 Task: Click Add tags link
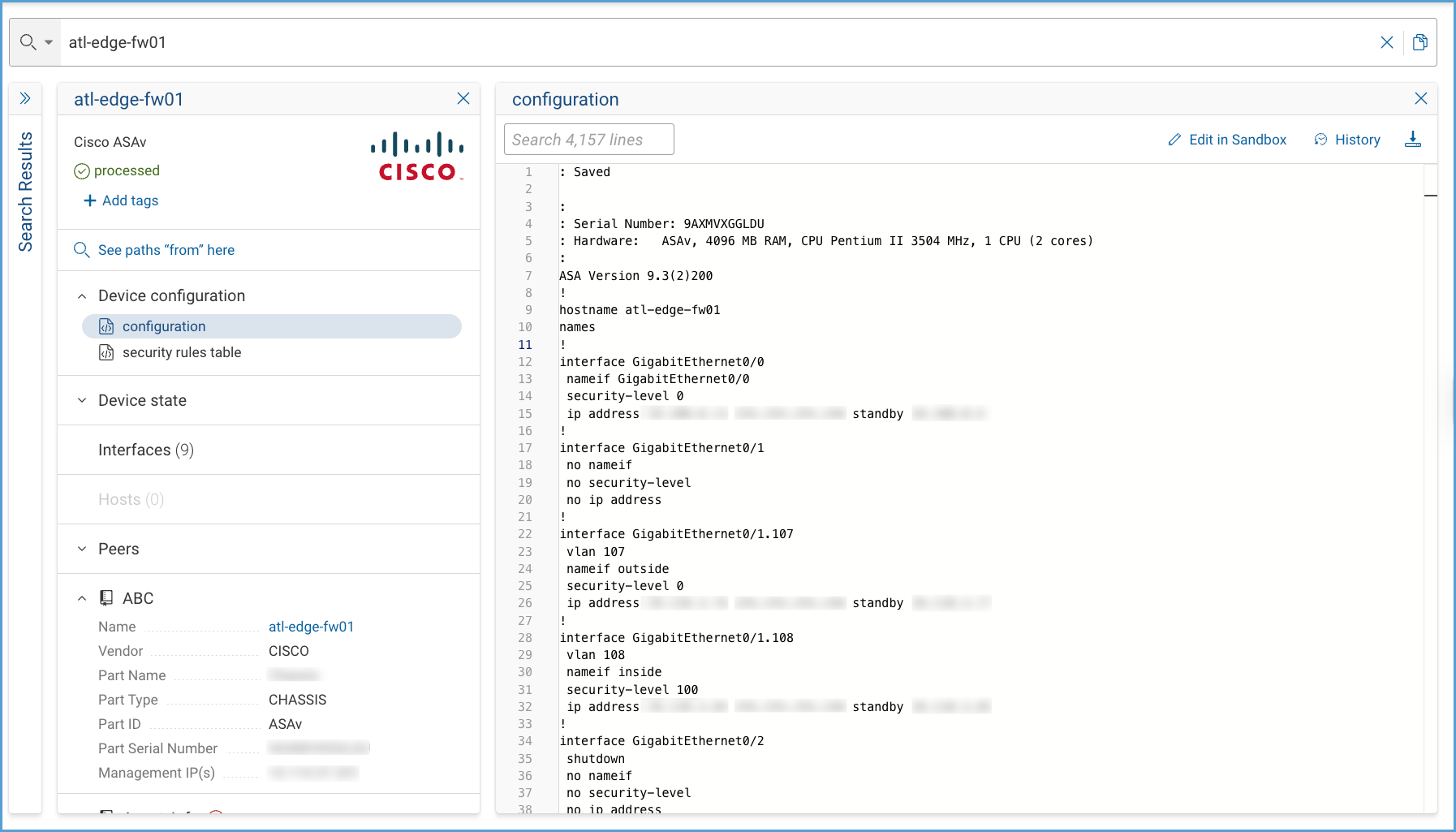tap(121, 200)
